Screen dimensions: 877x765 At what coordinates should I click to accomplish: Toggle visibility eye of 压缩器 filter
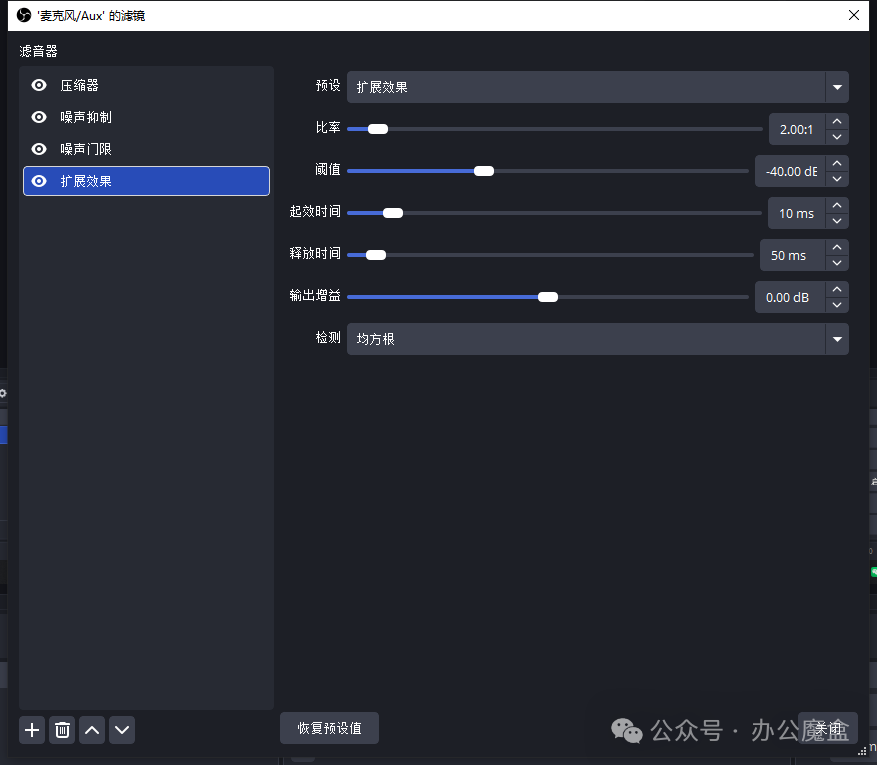pos(39,86)
